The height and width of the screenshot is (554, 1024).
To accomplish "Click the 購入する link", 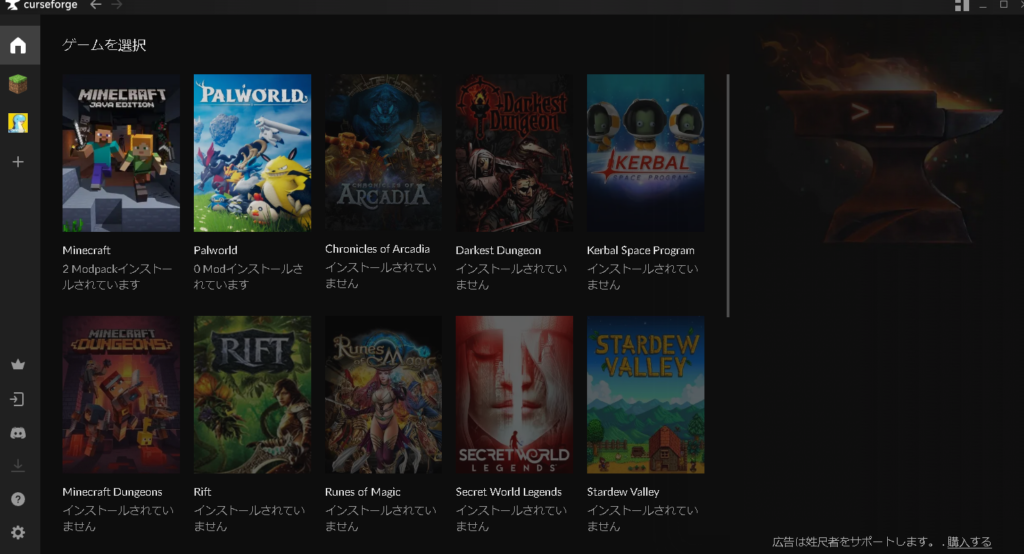I will (969, 542).
